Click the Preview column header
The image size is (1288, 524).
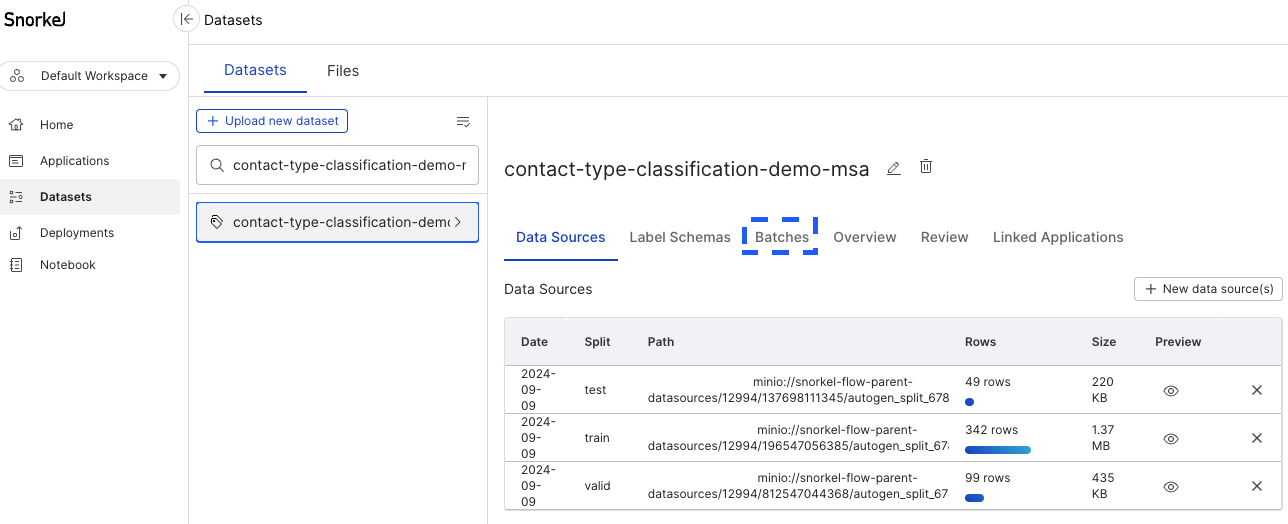tap(1178, 342)
